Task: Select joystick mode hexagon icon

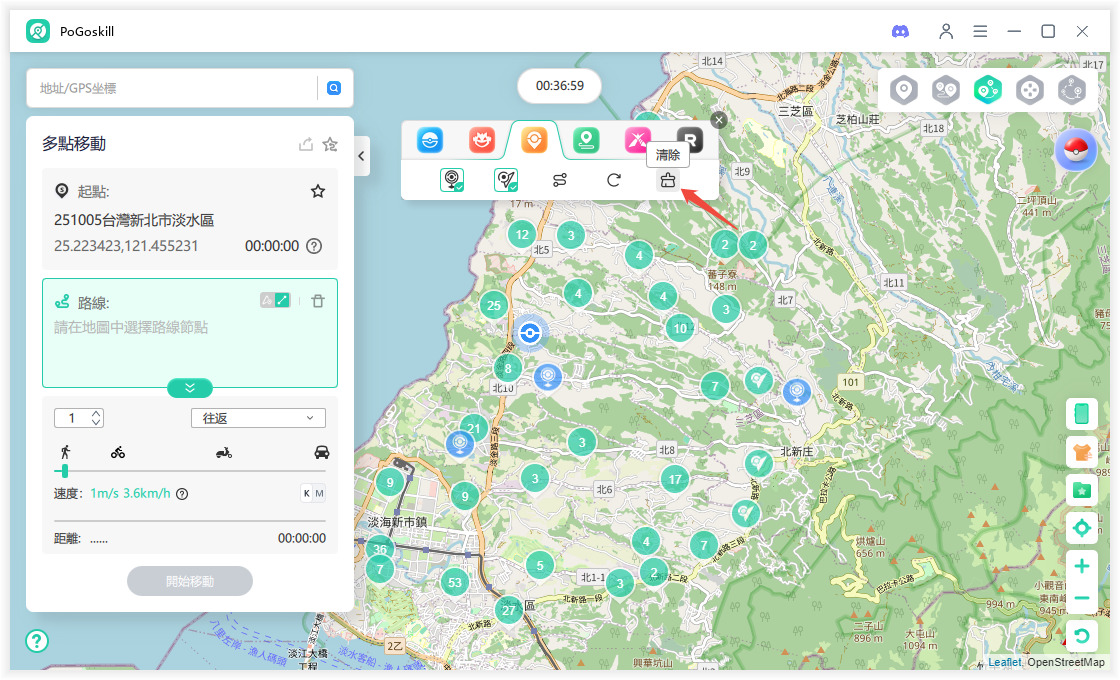Action: (1030, 90)
